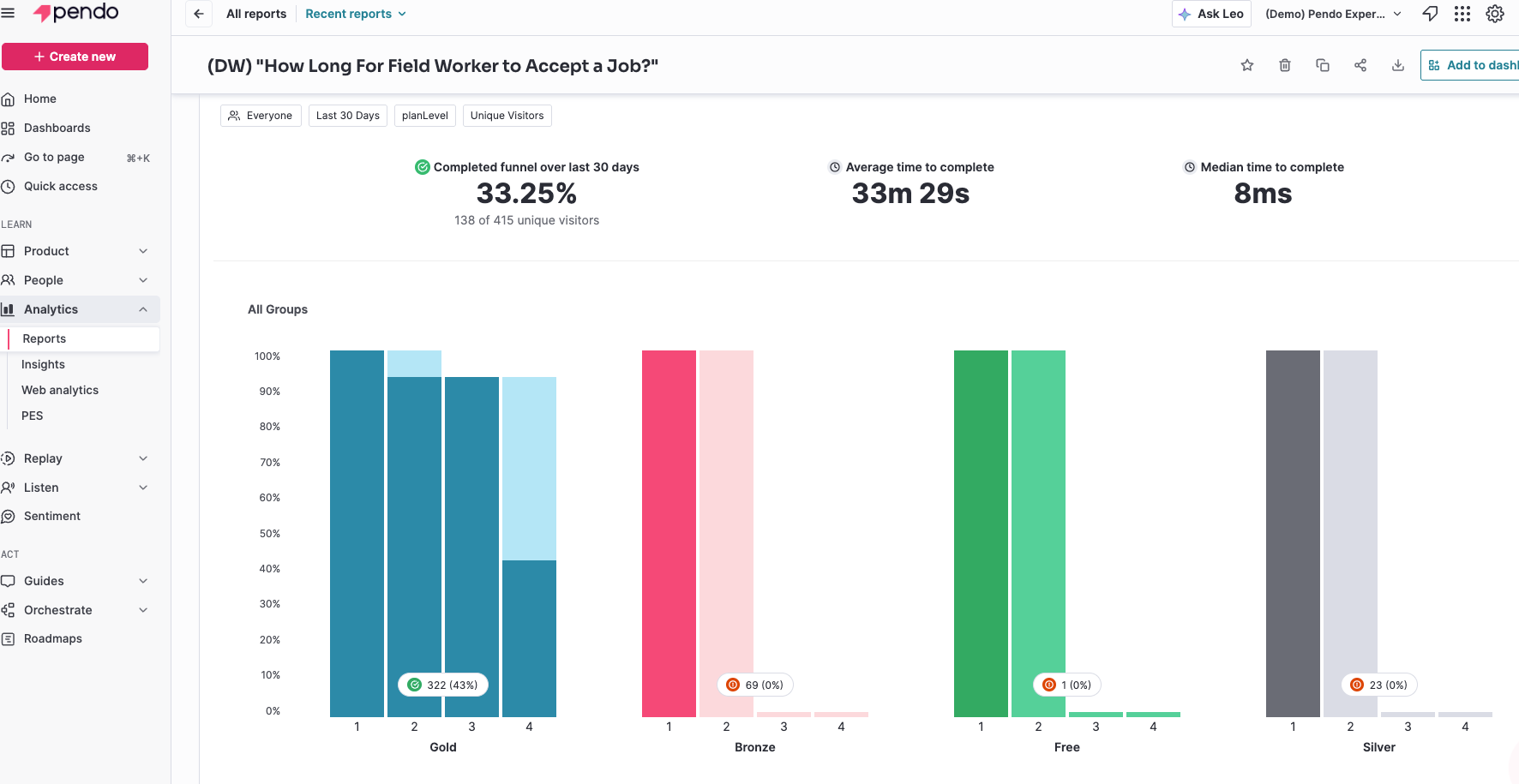
Task: Favorite this report with the star icon
Action: (1247, 65)
